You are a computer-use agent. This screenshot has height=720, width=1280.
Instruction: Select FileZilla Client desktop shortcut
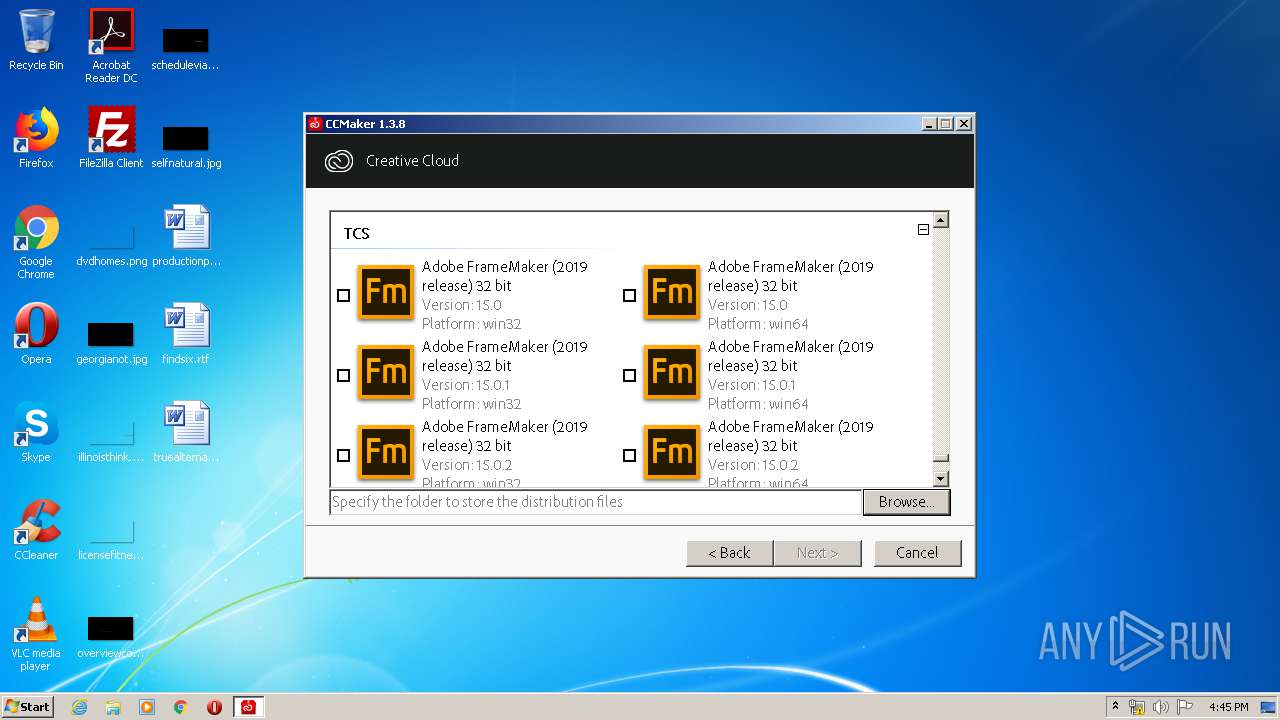111,138
